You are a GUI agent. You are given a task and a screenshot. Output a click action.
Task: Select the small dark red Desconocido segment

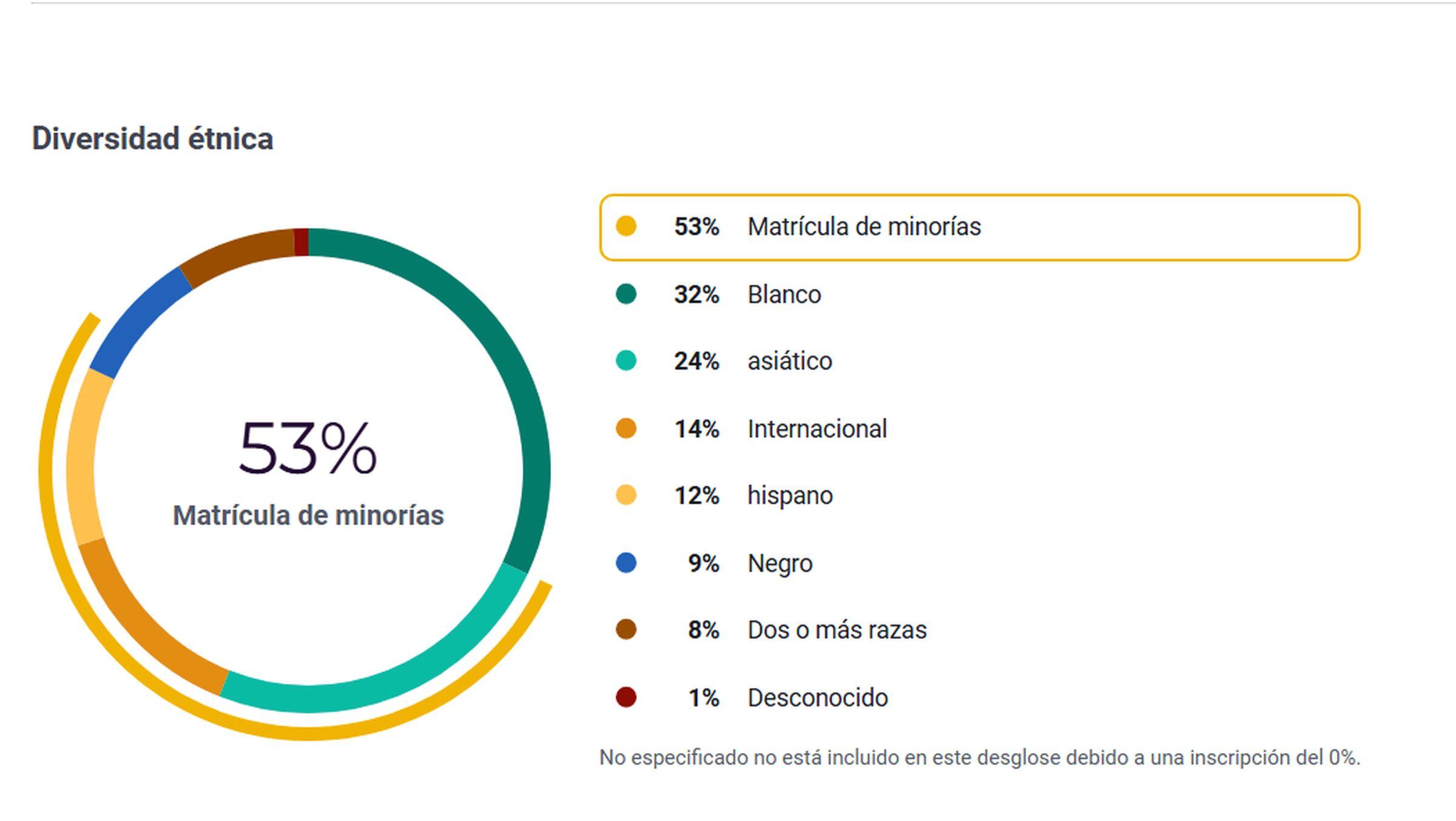301,242
